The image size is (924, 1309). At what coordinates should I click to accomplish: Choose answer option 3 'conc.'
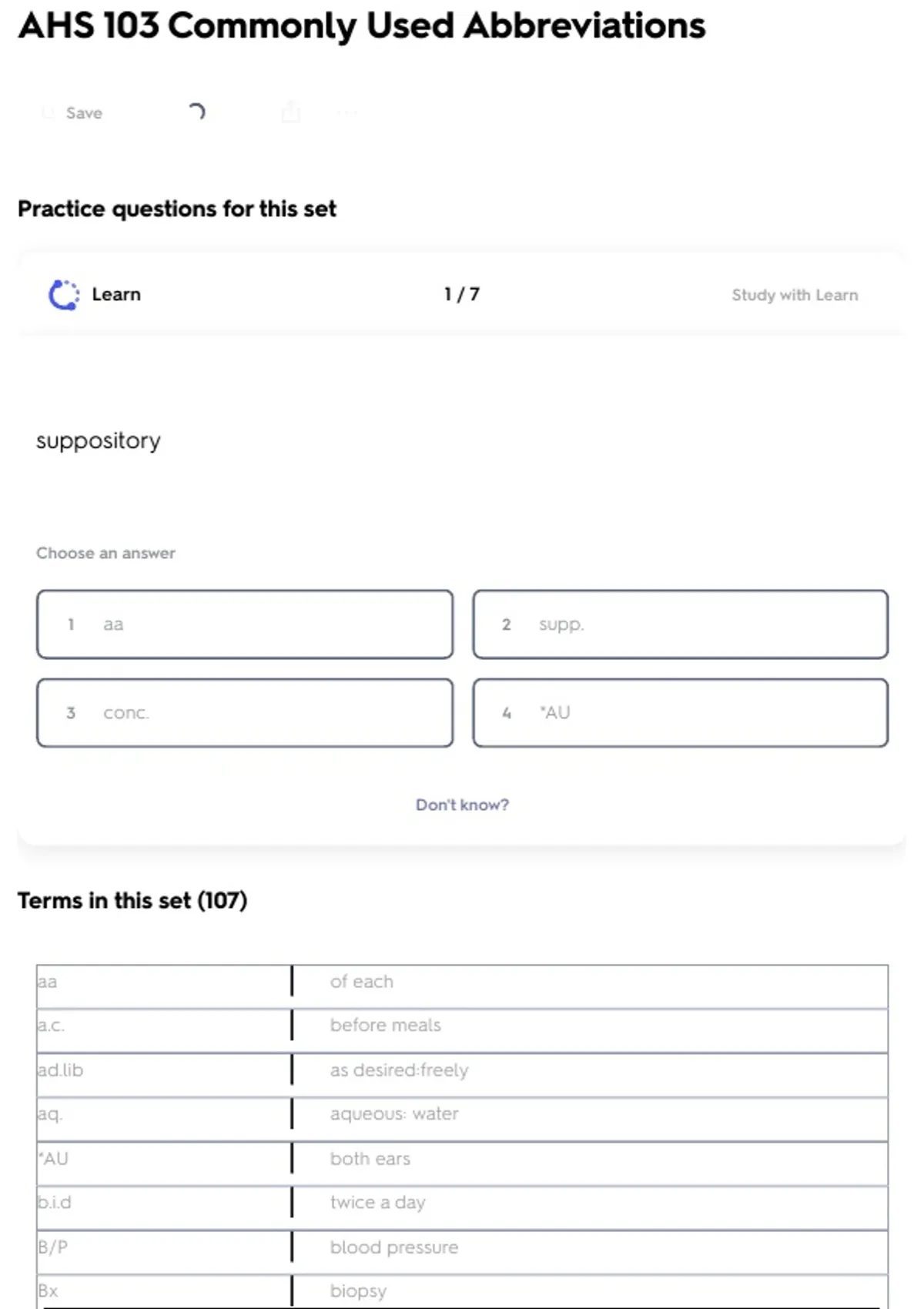pos(245,713)
